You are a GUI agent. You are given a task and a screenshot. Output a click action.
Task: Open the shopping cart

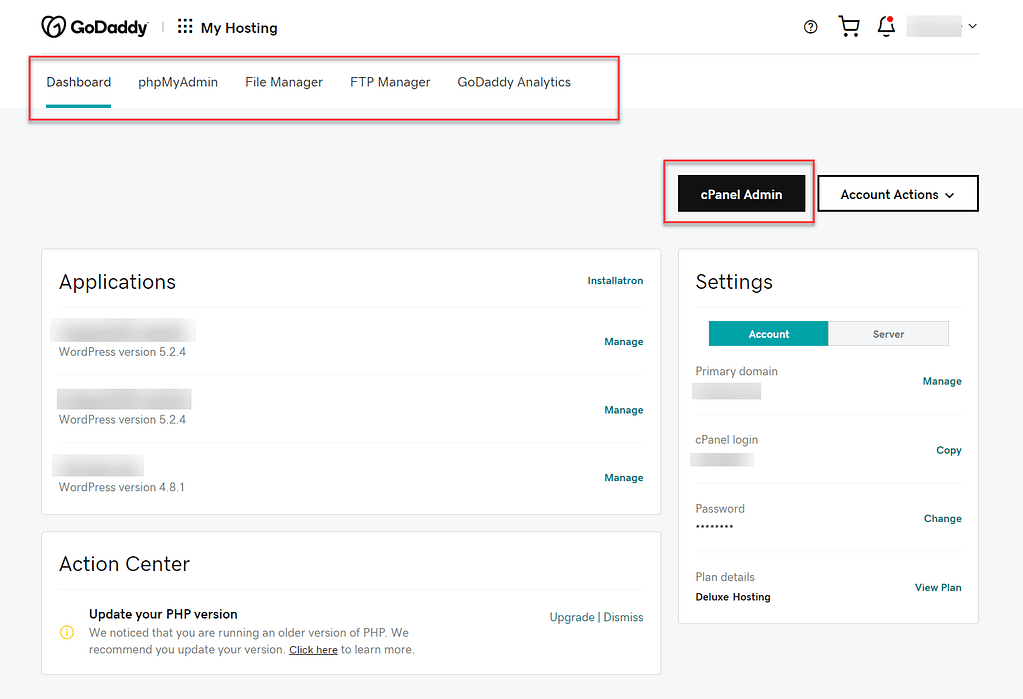coord(849,27)
